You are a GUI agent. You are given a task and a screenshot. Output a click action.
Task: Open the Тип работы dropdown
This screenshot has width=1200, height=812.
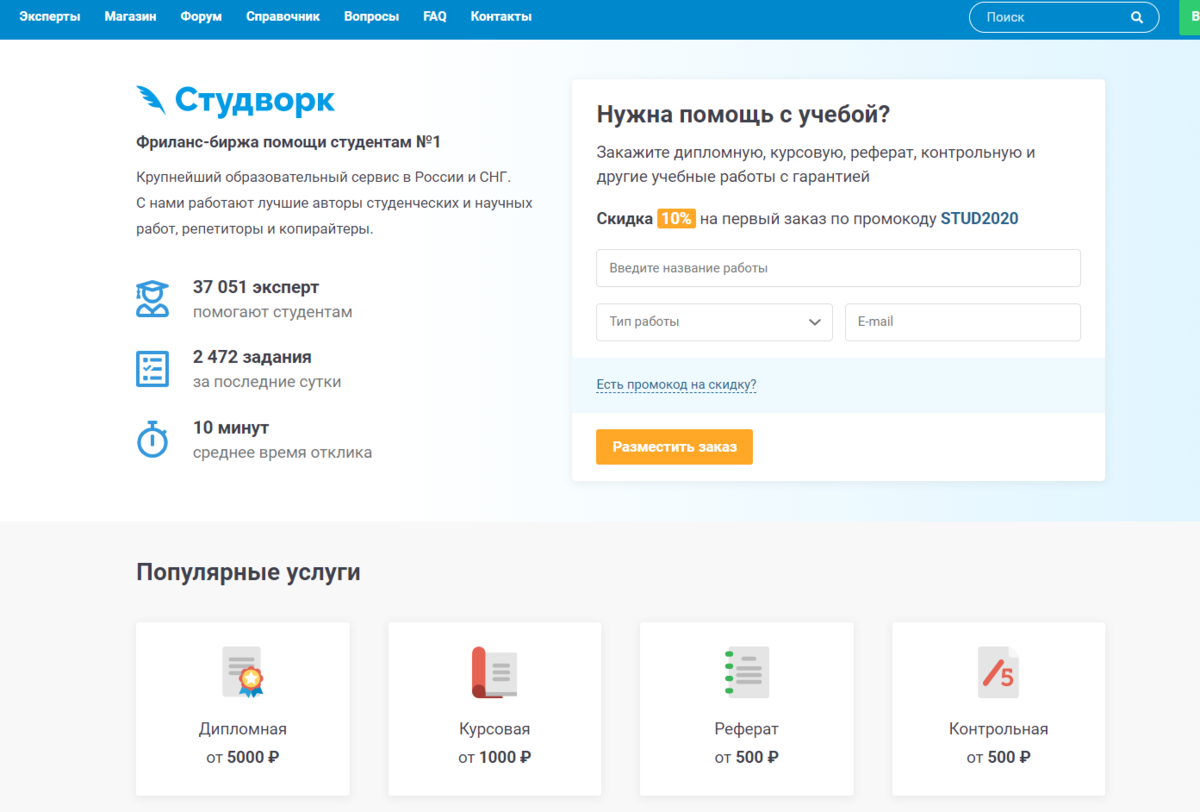pos(714,322)
